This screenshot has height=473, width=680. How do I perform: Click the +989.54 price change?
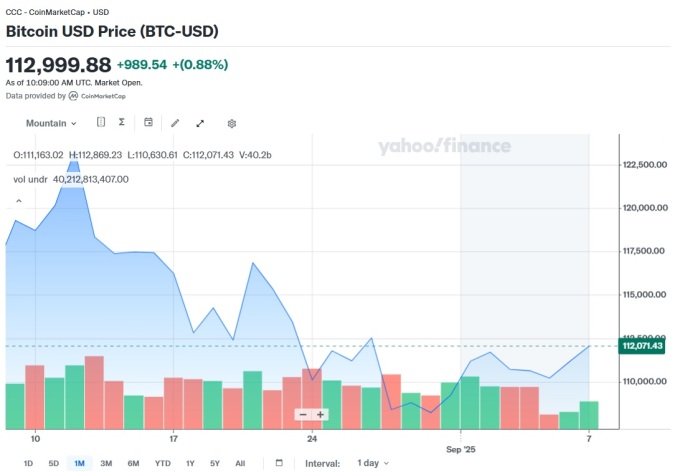pyautogui.click(x=141, y=65)
